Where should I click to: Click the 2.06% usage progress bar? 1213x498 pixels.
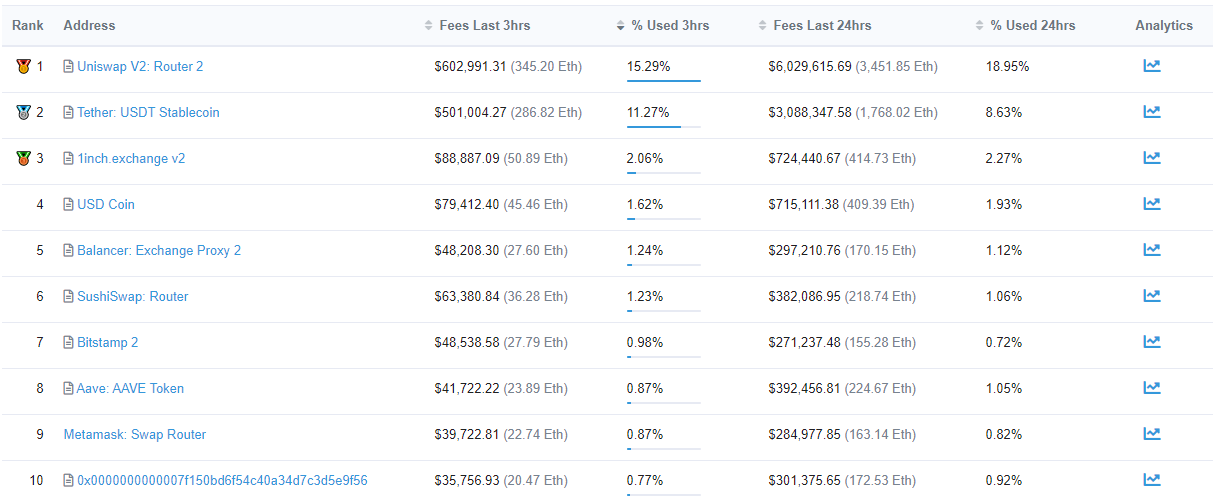(x=664, y=173)
